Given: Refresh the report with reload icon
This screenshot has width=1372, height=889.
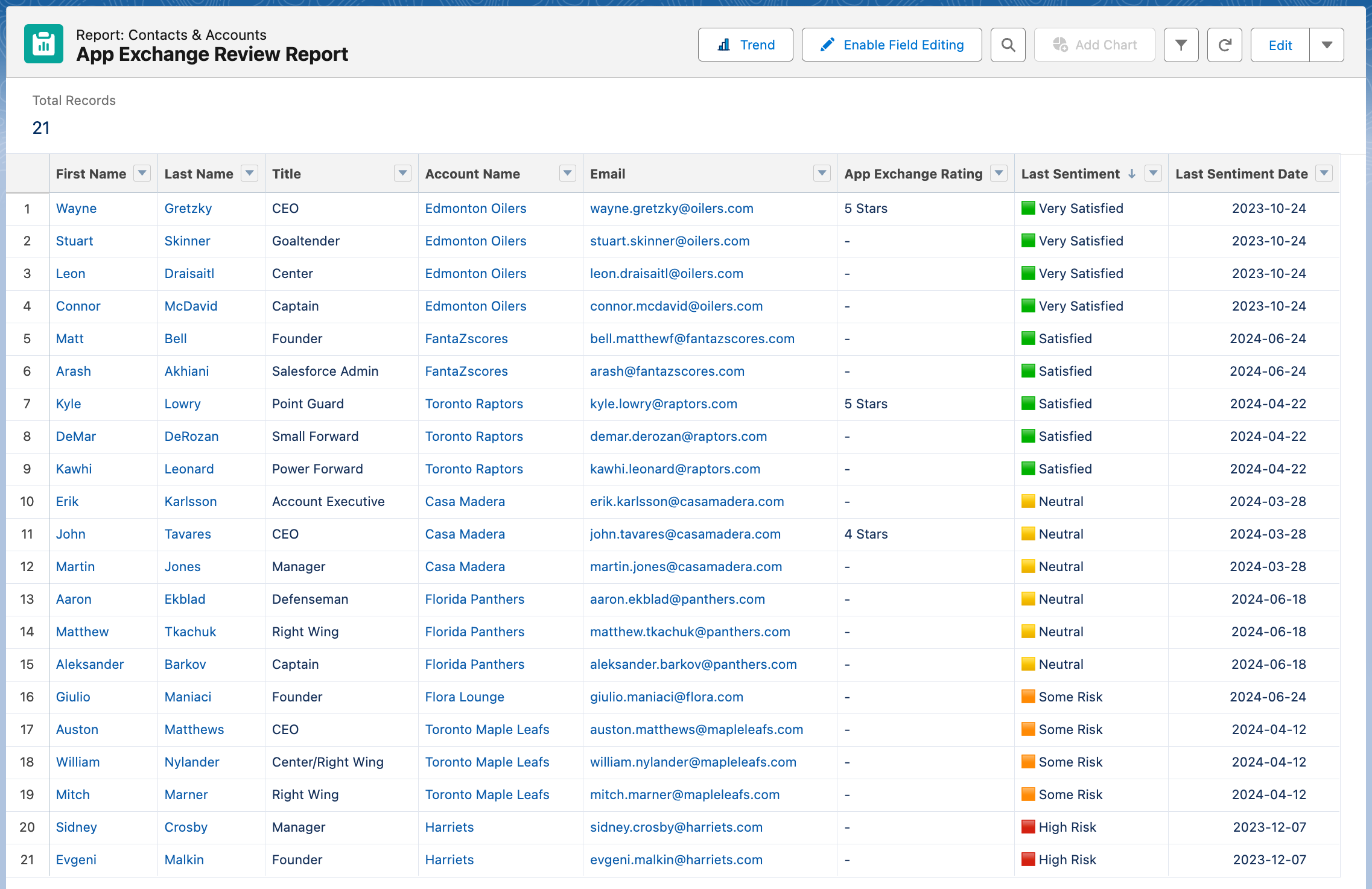Looking at the screenshot, I should click(1224, 45).
